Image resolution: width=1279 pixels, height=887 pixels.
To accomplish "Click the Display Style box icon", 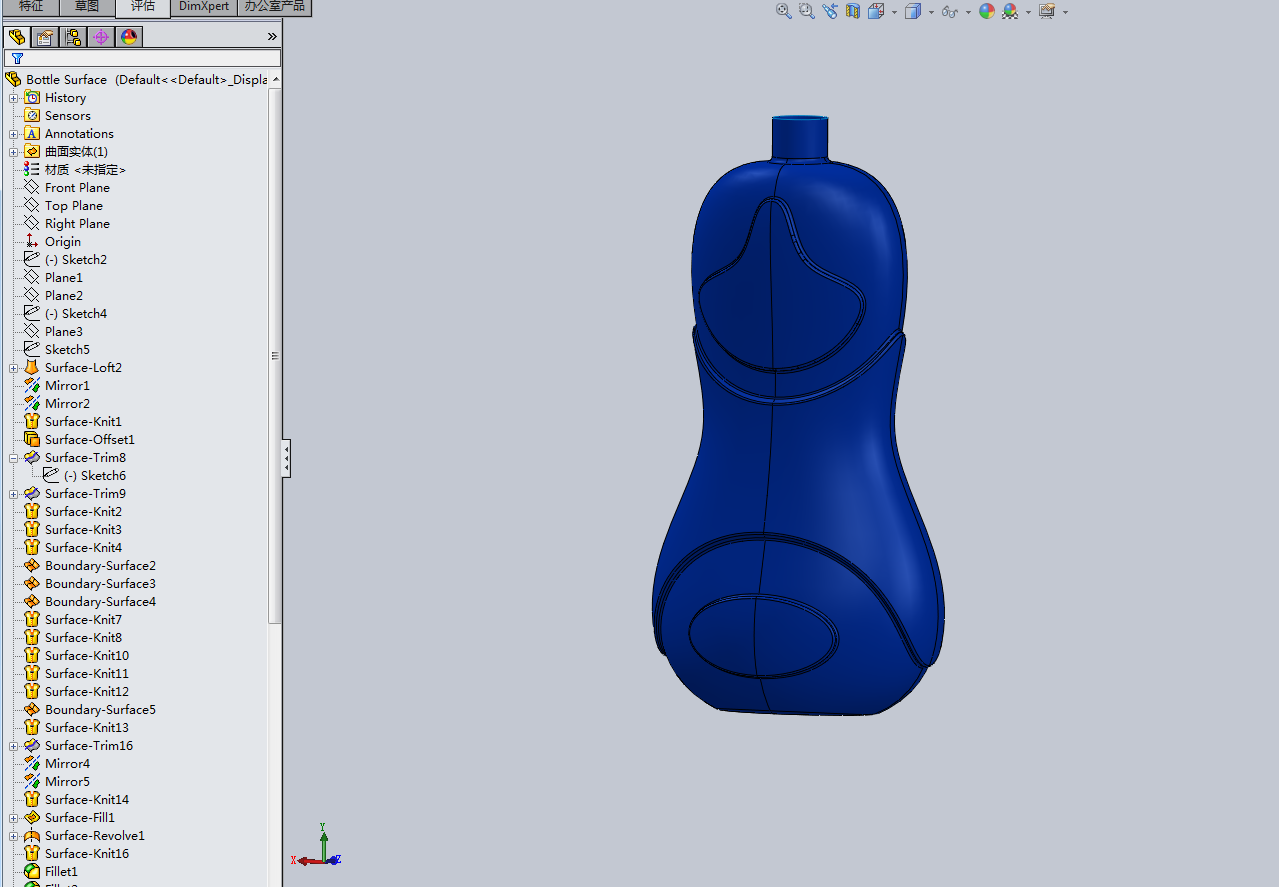I will 912,11.
